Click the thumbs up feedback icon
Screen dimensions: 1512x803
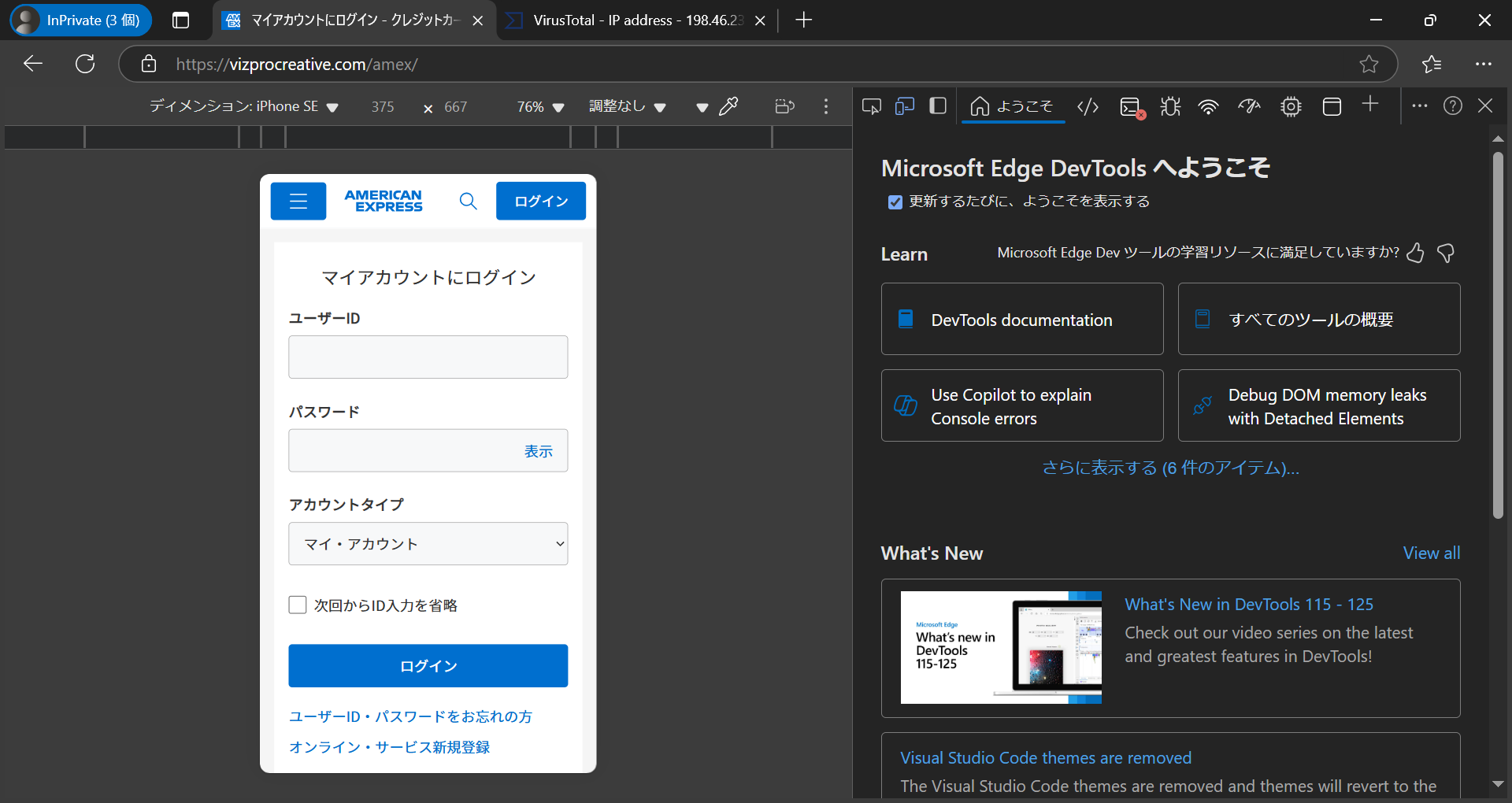pyautogui.click(x=1415, y=253)
